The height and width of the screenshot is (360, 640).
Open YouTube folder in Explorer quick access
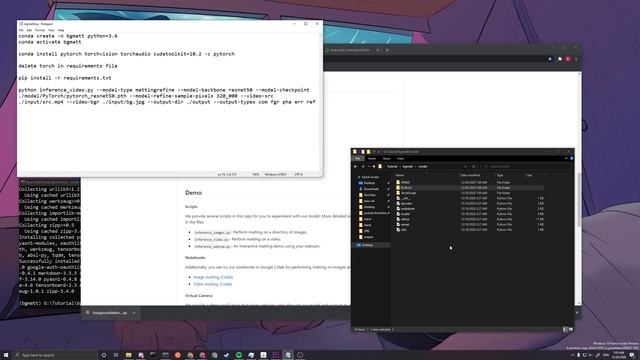[x=369, y=195]
